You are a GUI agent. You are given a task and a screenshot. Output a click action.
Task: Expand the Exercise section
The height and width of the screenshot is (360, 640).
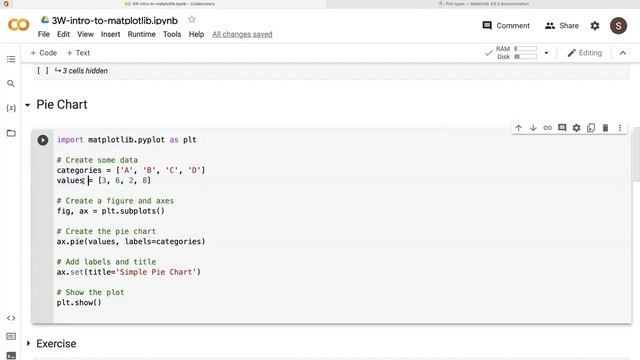28,344
